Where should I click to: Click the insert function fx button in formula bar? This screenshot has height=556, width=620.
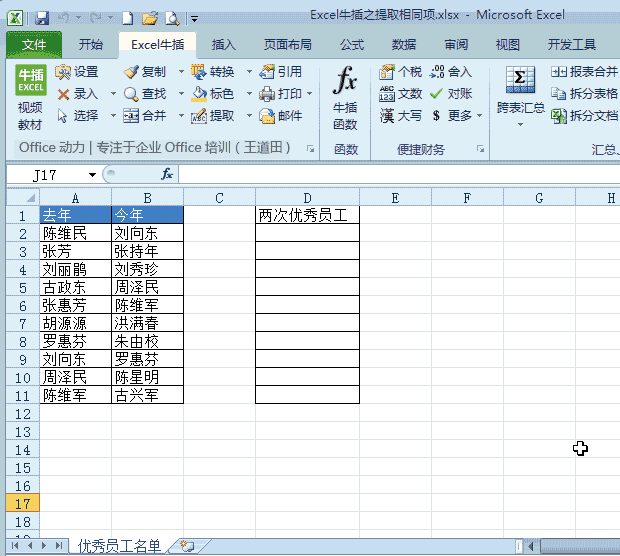[x=167, y=174]
